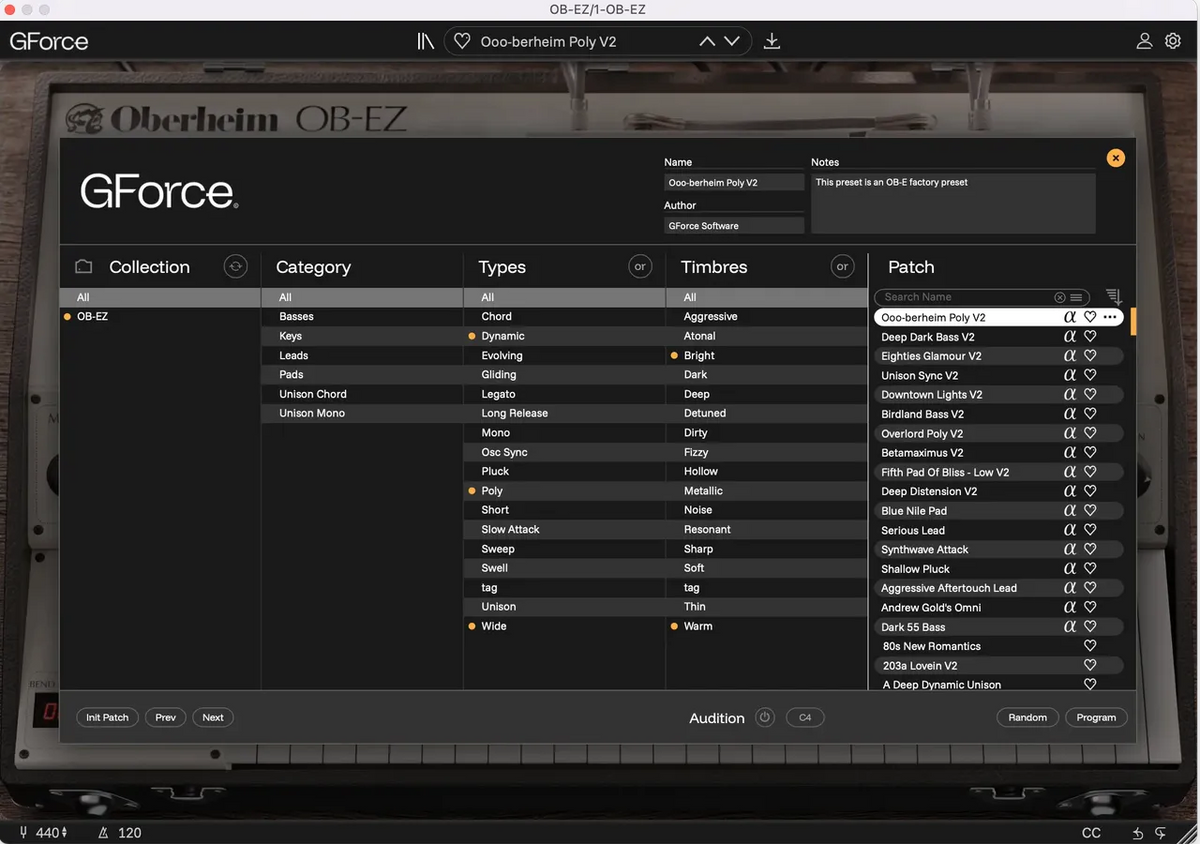Screen dimensions: 1200x844
Task: Select the Pads category
Action: click(x=362, y=374)
